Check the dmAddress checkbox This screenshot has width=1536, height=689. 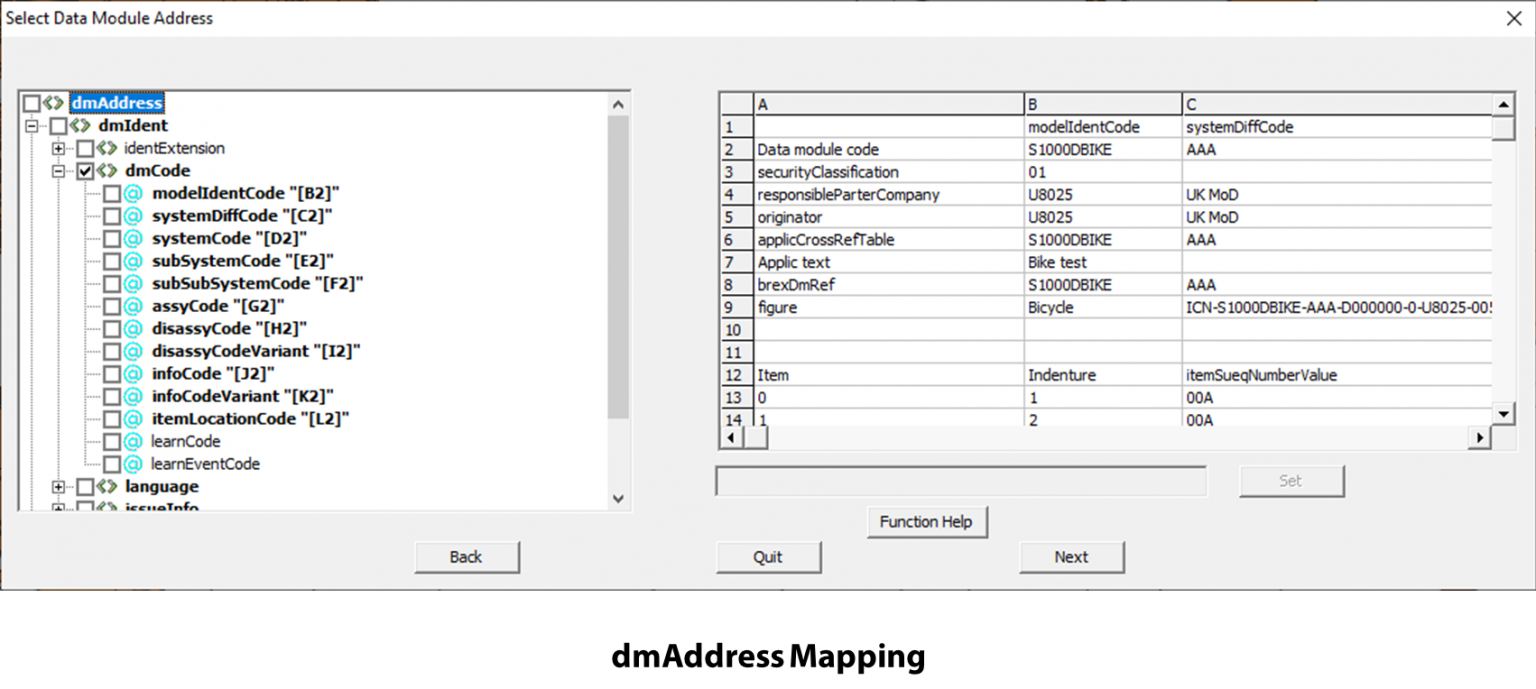30,102
